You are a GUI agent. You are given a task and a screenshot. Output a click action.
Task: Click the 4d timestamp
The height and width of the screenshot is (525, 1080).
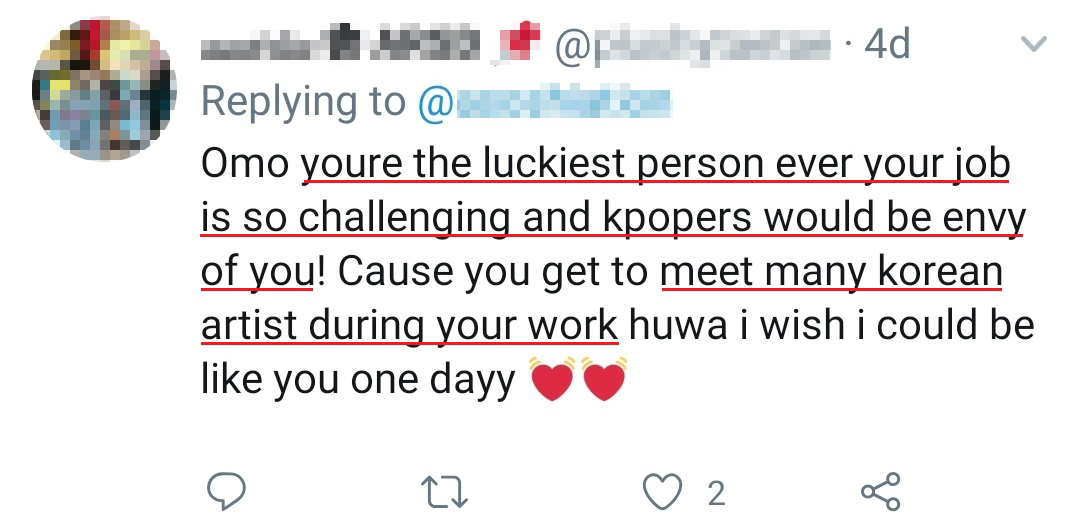pos(886,44)
